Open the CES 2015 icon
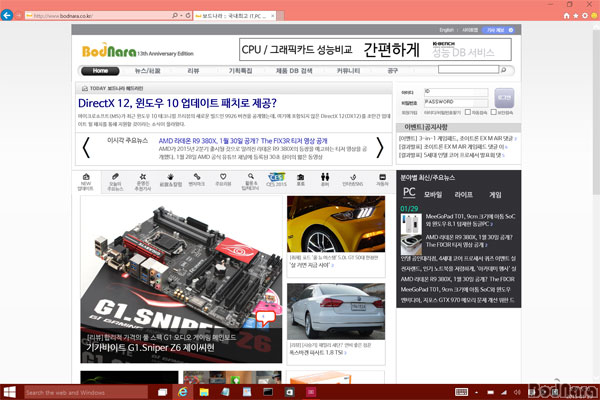Viewport: 600px width, 400px height. point(276,180)
